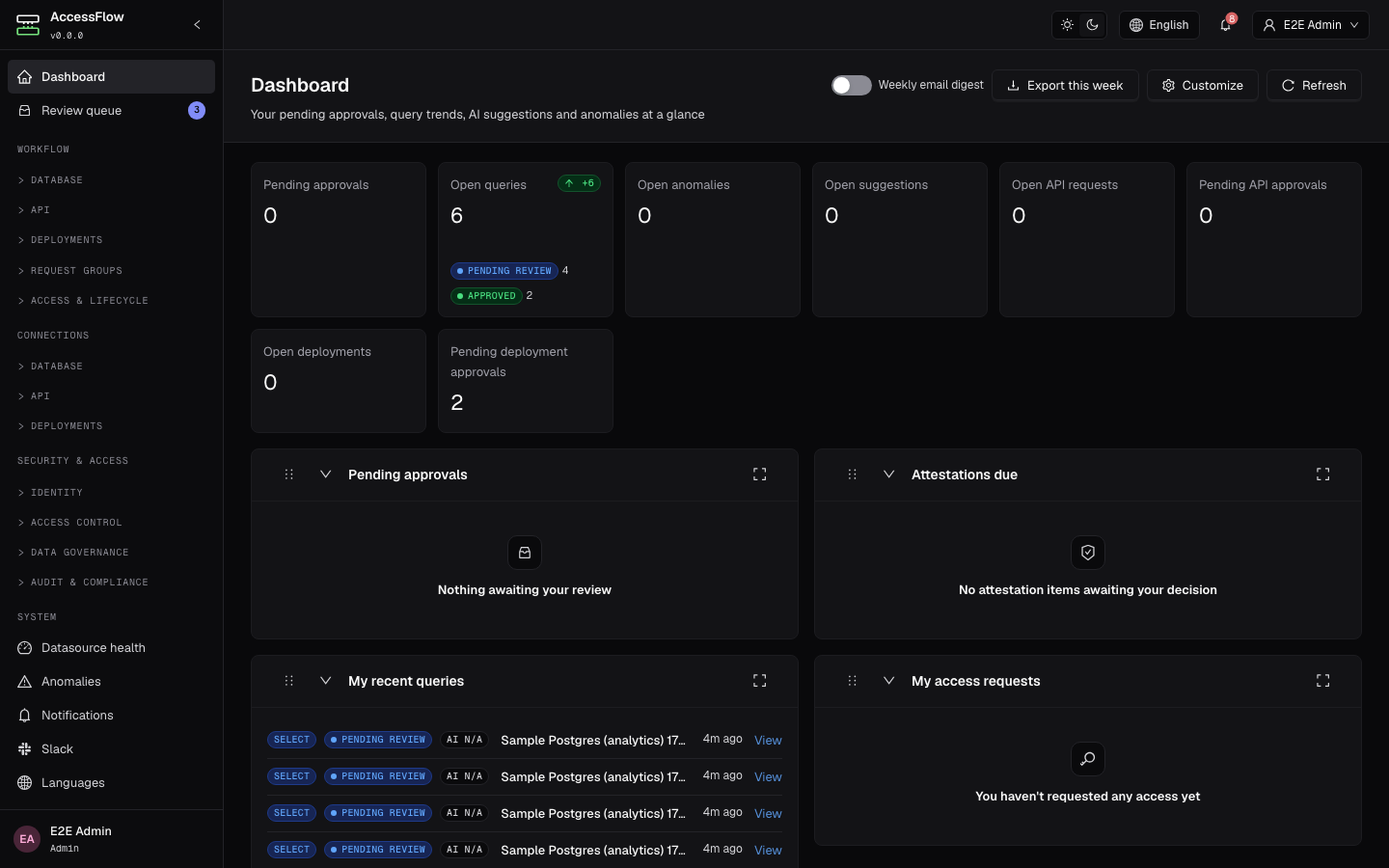Open Review queue in sidebar
1389x868 pixels.
coord(111,111)
